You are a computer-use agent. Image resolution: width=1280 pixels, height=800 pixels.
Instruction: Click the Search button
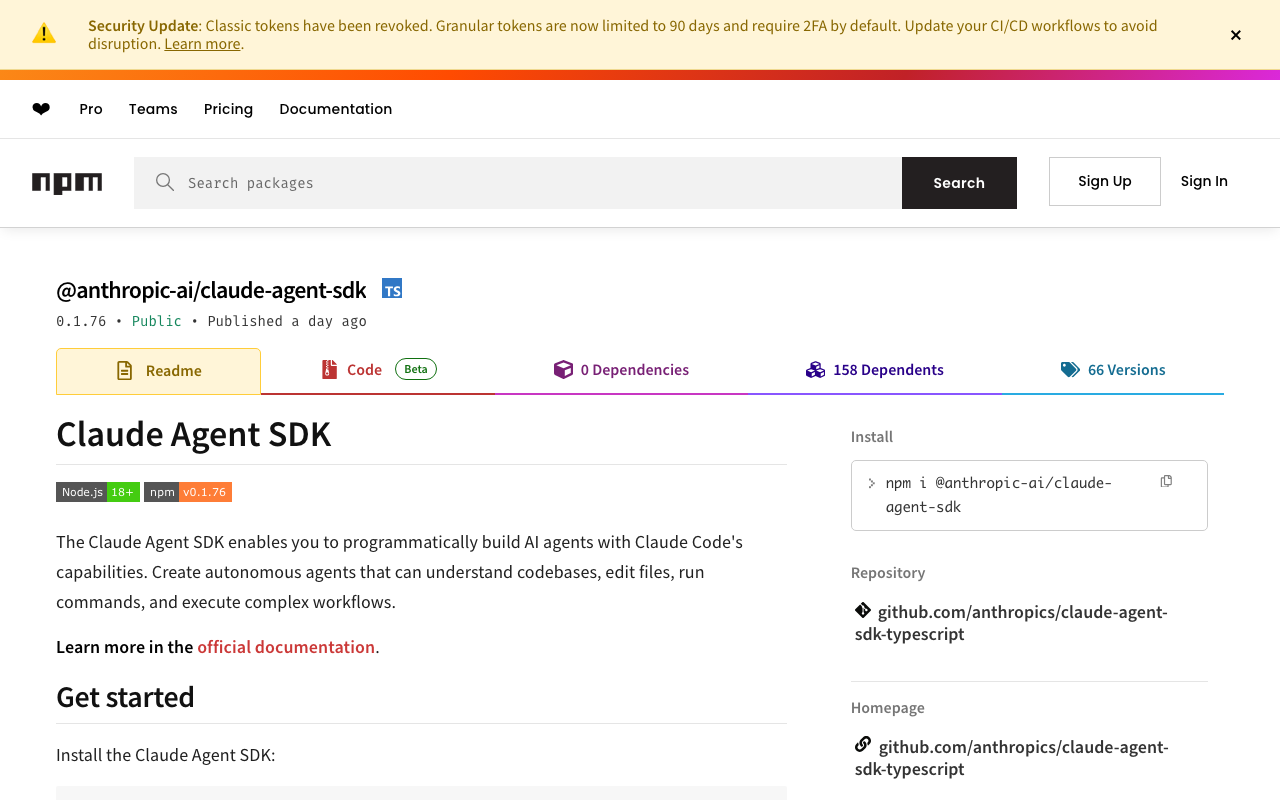[959, 183]
